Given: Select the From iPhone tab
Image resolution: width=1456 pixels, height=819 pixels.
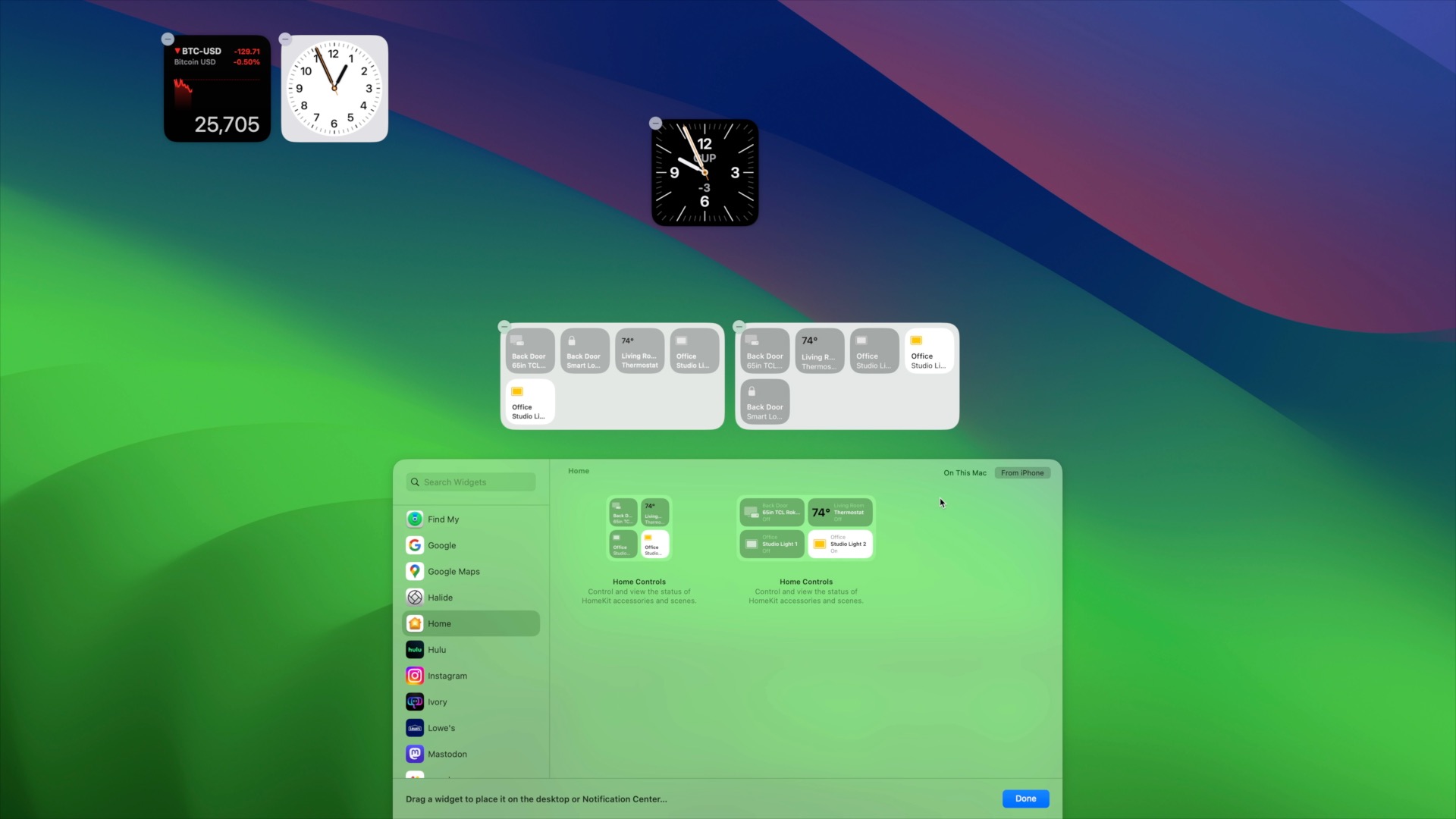Looking at the screenshot, I should pos(1021,472).
